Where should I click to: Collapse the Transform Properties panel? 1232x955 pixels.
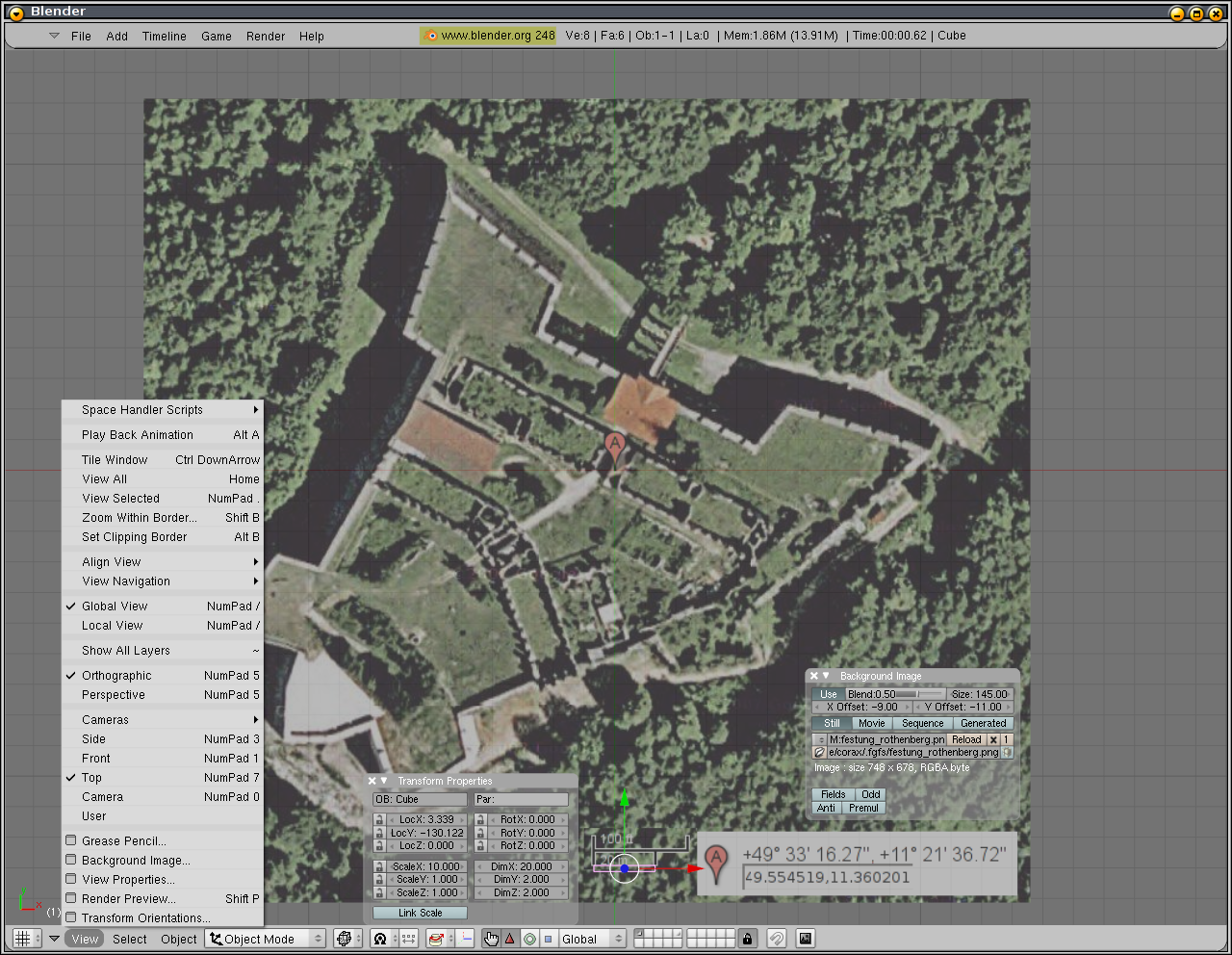tap(384, 781)
